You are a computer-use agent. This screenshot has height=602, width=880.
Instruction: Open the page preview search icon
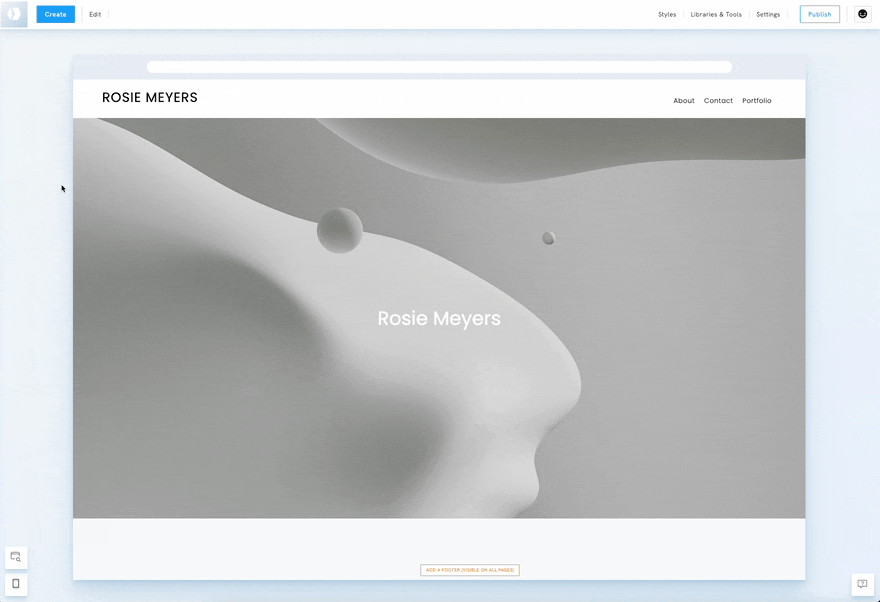pos(16,557)
